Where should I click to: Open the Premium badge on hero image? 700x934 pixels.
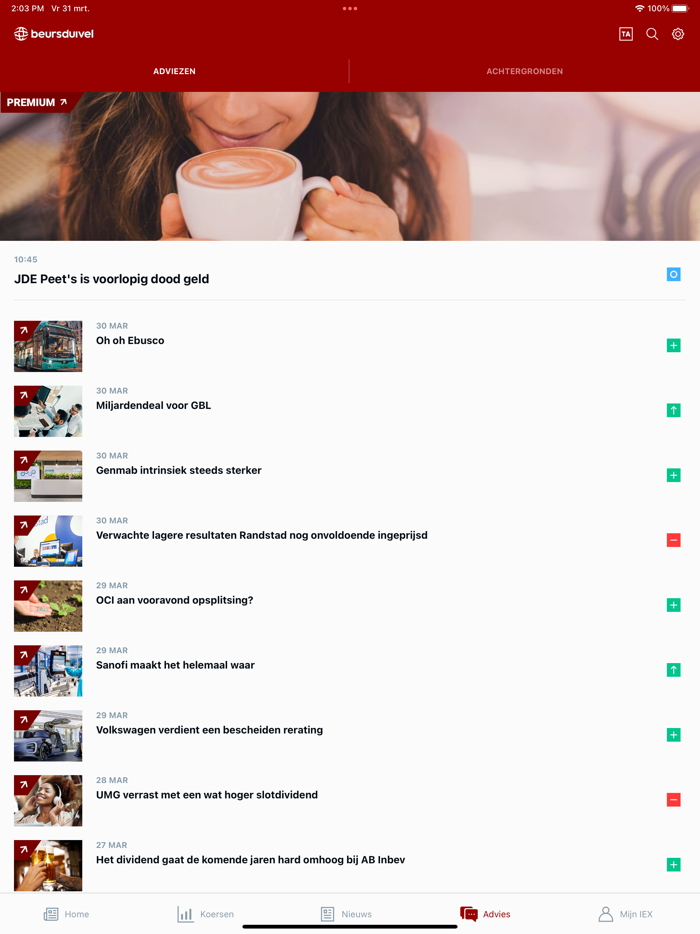click(37, 102)
